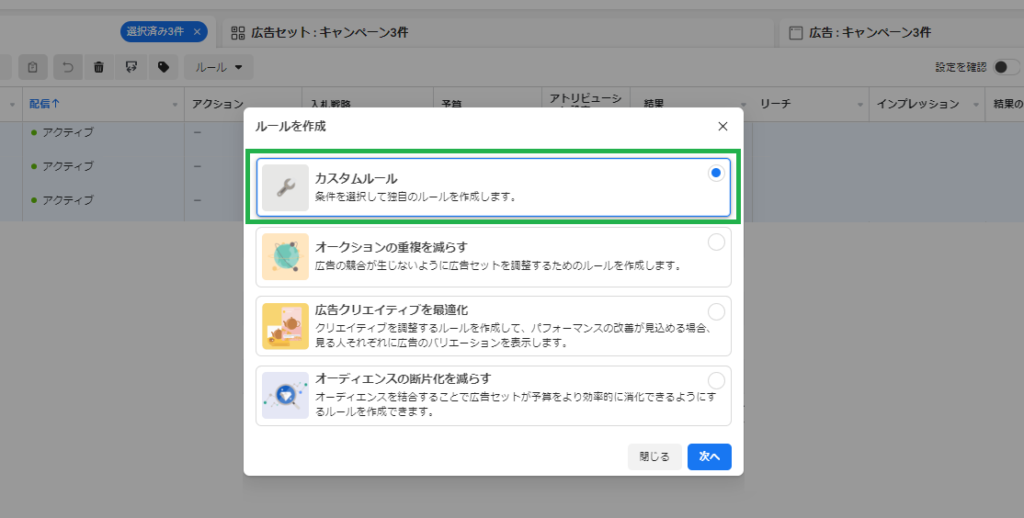Select the カスタムルール radio button
This screenshot has width=1024, height=518.
(716, 173)
